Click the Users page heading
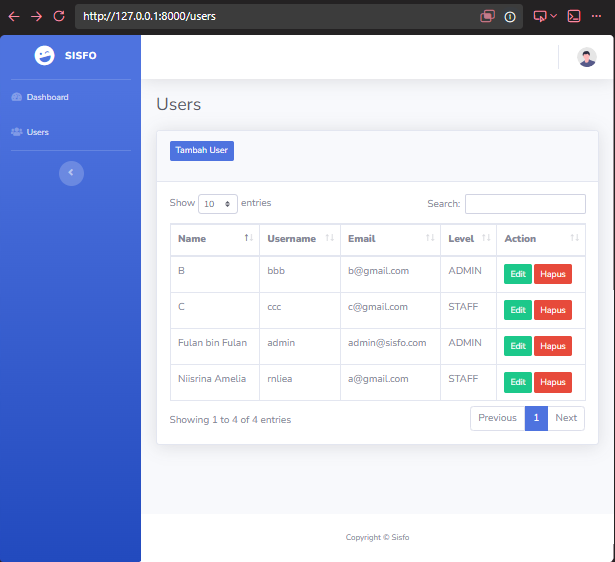 click(178, 104)
